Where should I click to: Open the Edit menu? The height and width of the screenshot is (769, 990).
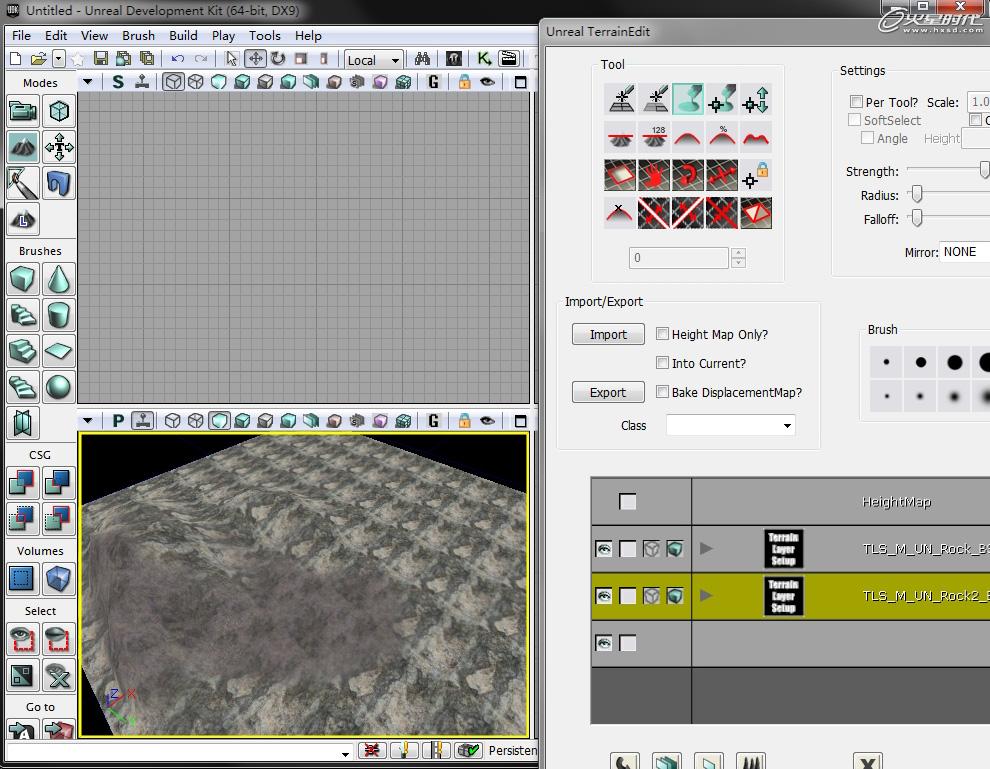56,35
